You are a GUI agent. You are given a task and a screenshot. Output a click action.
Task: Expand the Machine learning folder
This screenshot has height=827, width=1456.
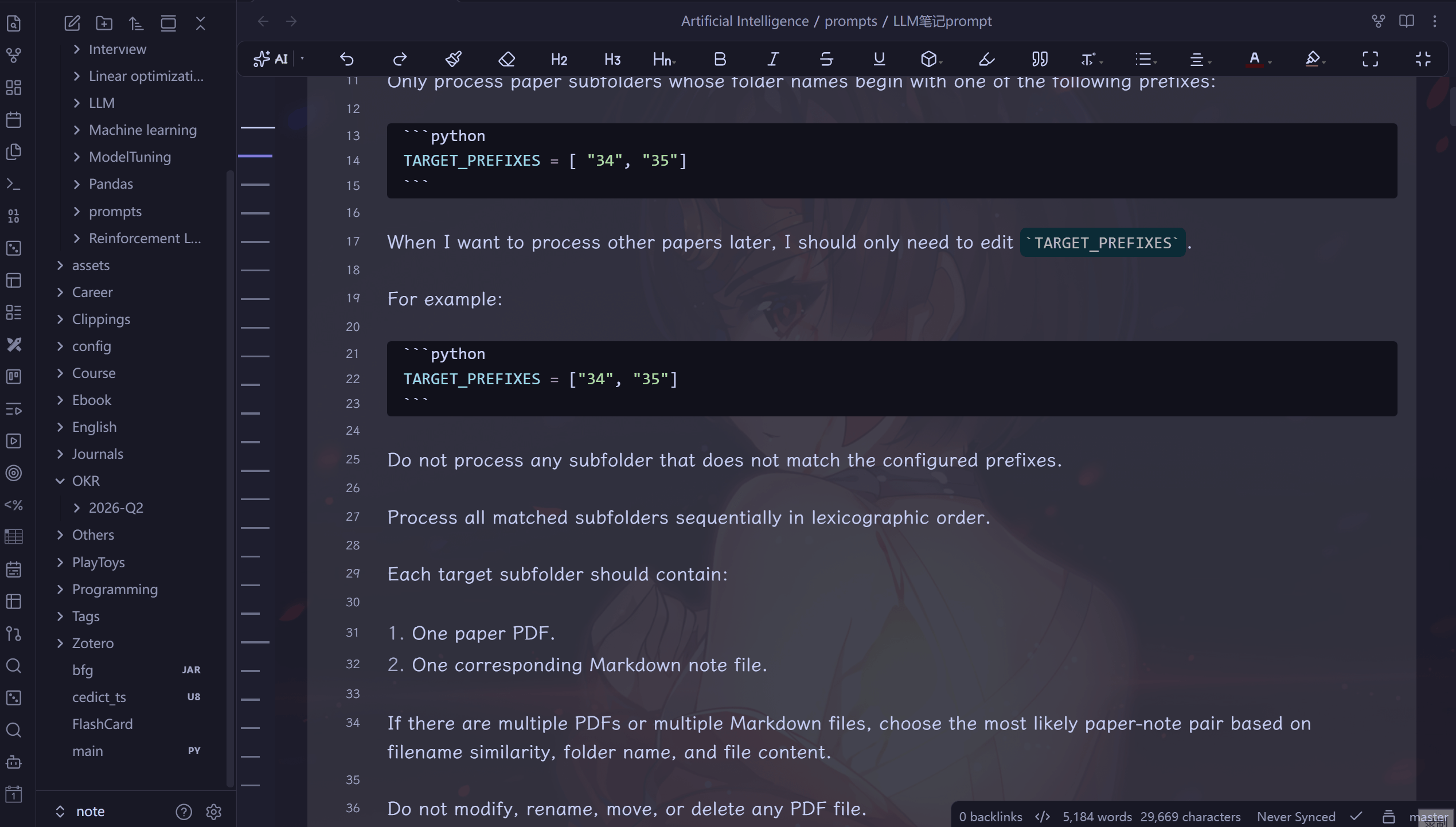tap(77, 130)
